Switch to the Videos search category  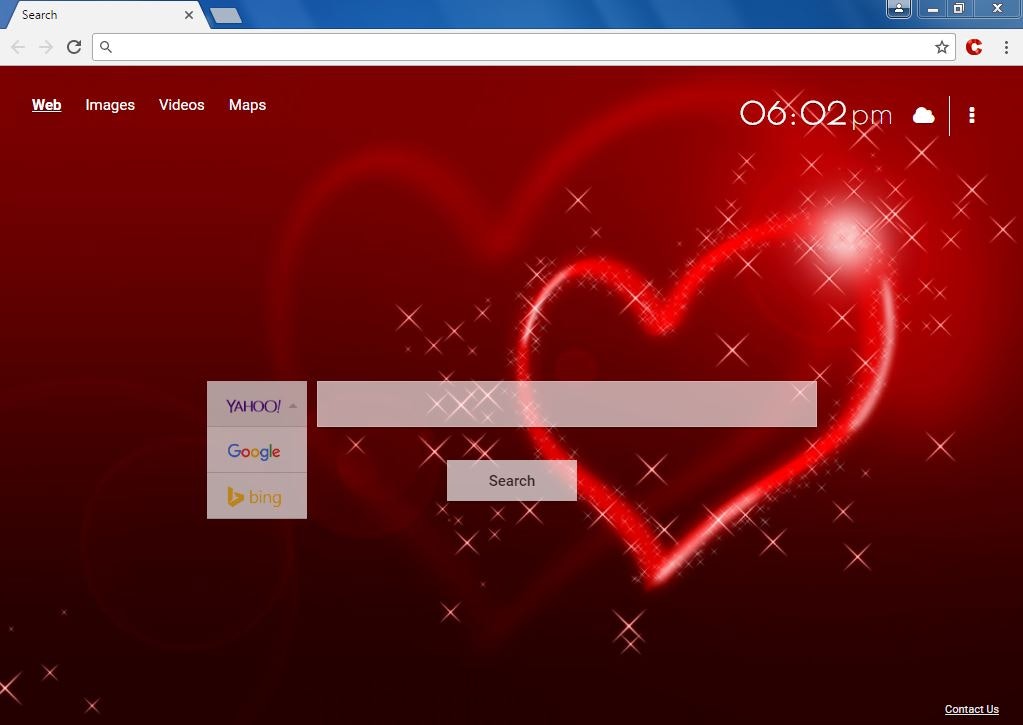pyautogui.click(x=181, y=105)
